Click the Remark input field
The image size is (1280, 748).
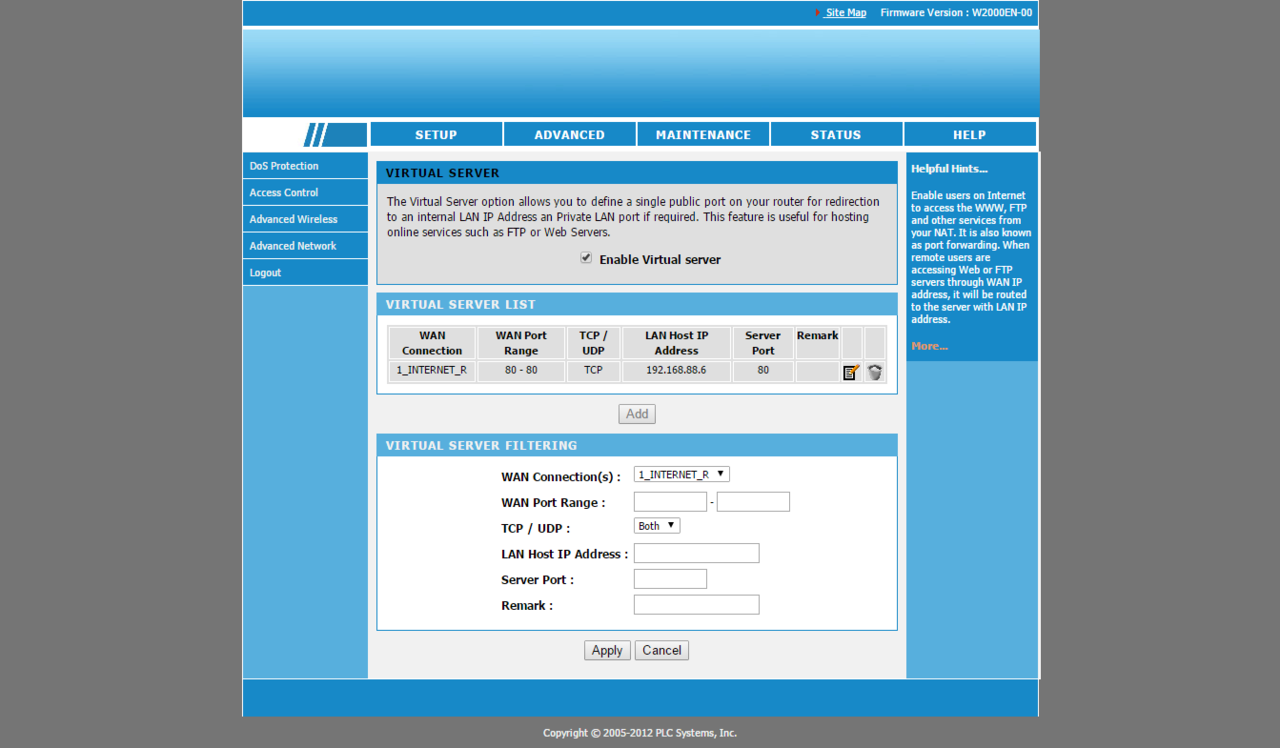click(696, 605)
